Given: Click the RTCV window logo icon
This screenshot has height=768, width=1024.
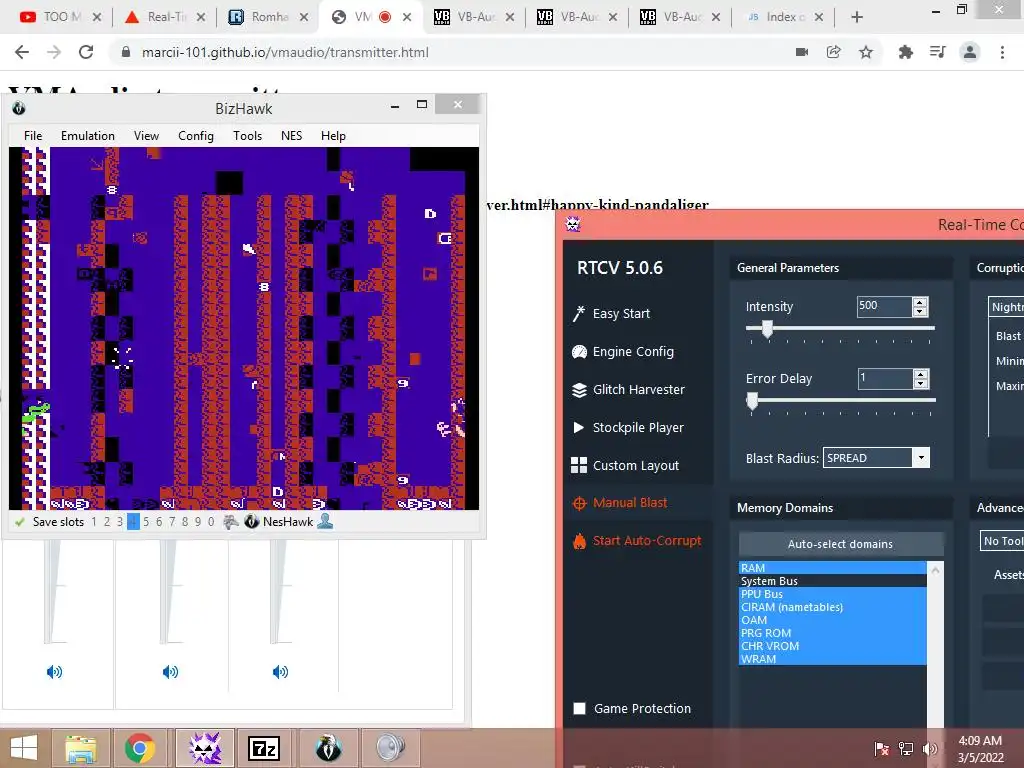Looking at the screenshot, I should pos(573,225).
